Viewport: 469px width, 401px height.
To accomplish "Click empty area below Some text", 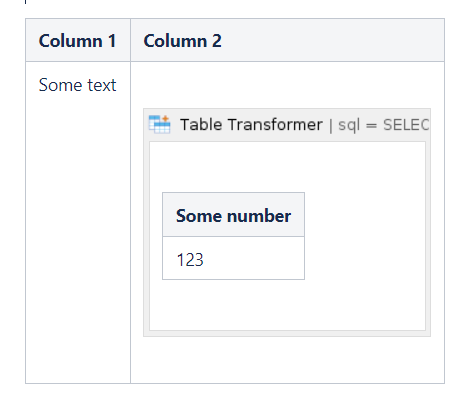I will [78, 240].
